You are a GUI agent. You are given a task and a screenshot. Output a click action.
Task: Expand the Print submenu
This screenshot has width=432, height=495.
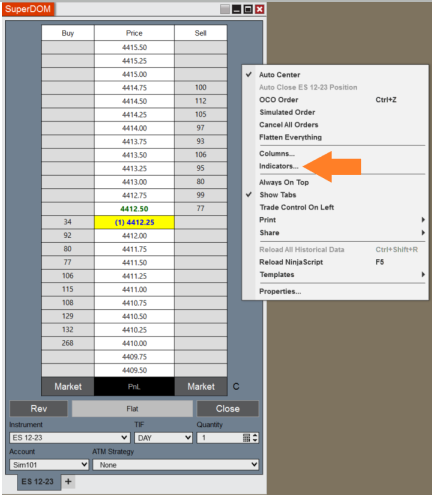pyautogui.click(x=335, y=220)
